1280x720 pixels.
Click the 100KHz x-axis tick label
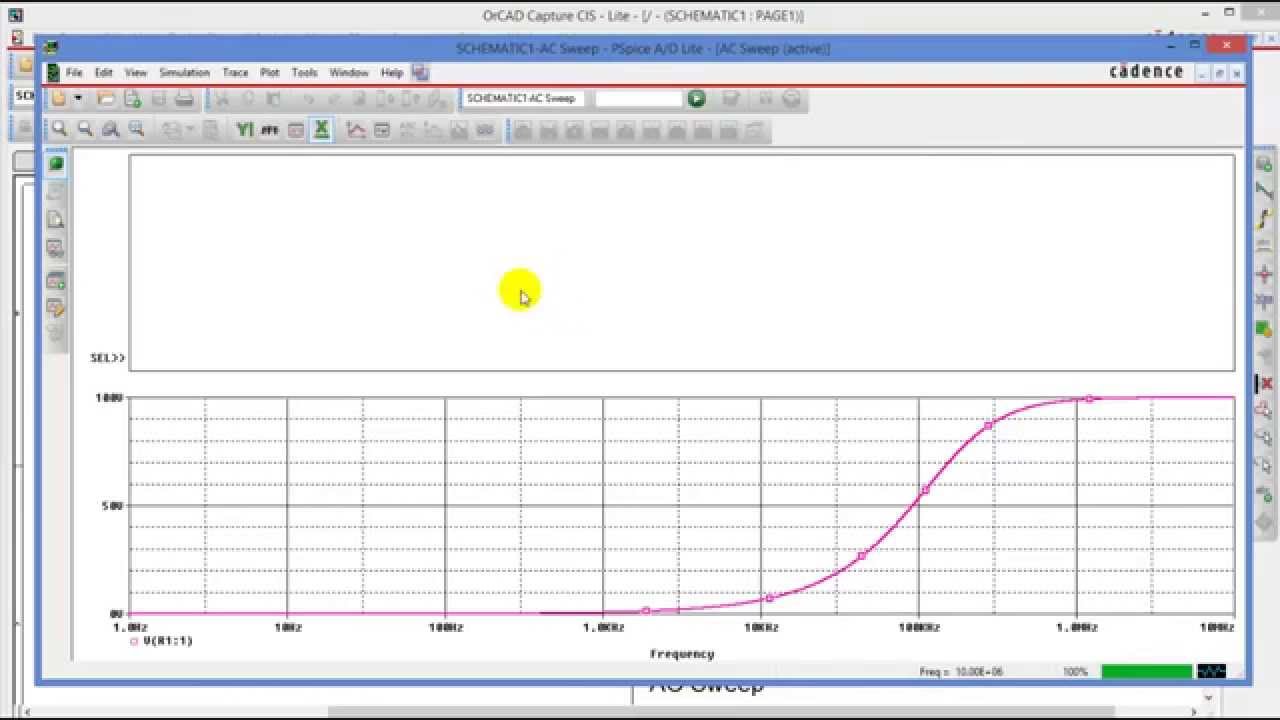pyautogui.click(x=919, y=627)
